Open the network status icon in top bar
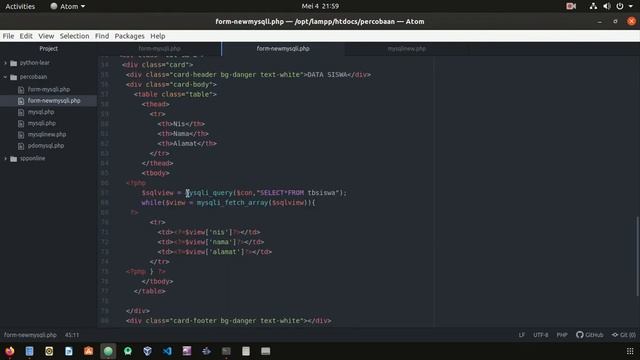This screenshot has height=360, width=640. 593,6
